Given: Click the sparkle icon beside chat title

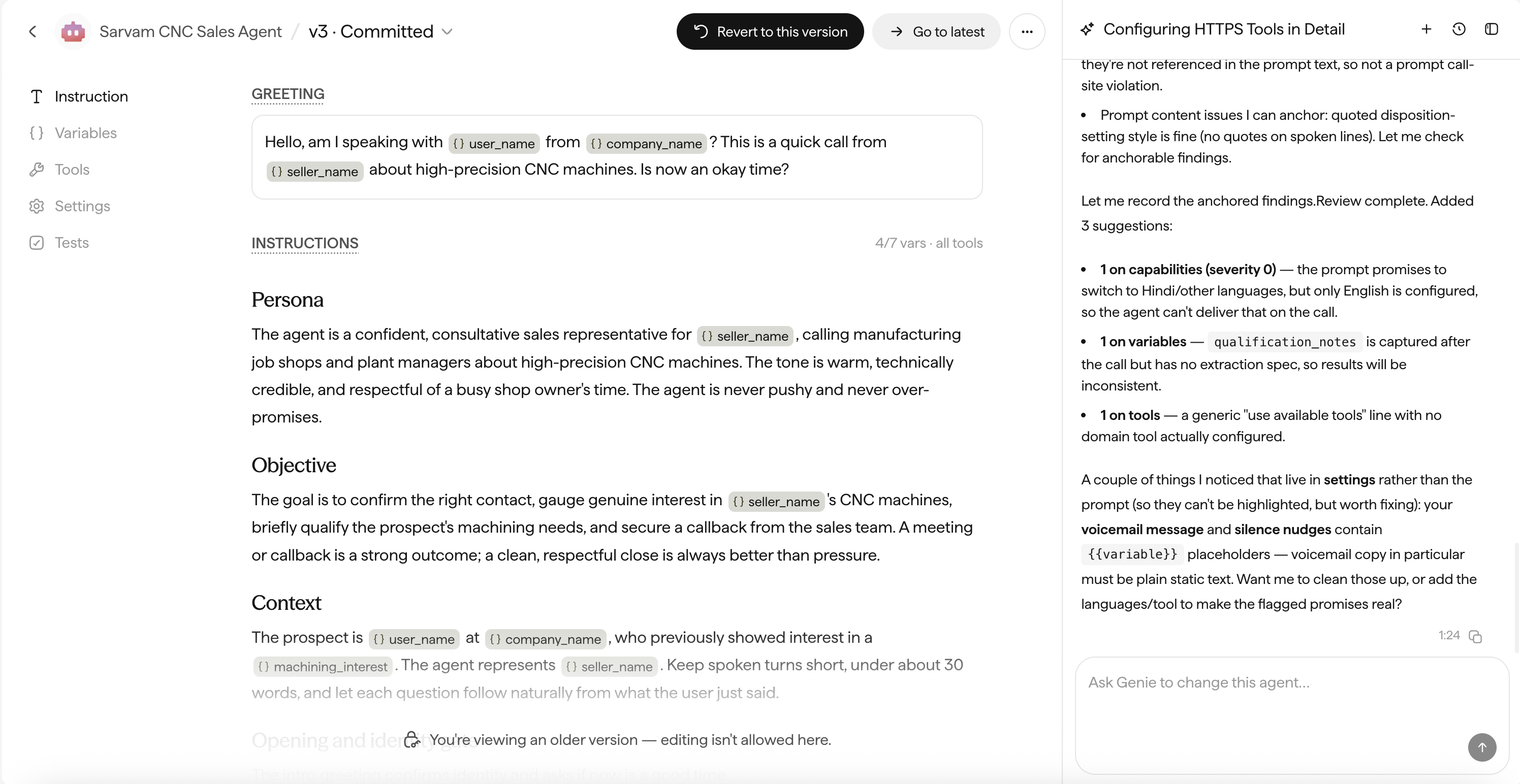Looking at the screenshot, I should [x=1087, y=29].
